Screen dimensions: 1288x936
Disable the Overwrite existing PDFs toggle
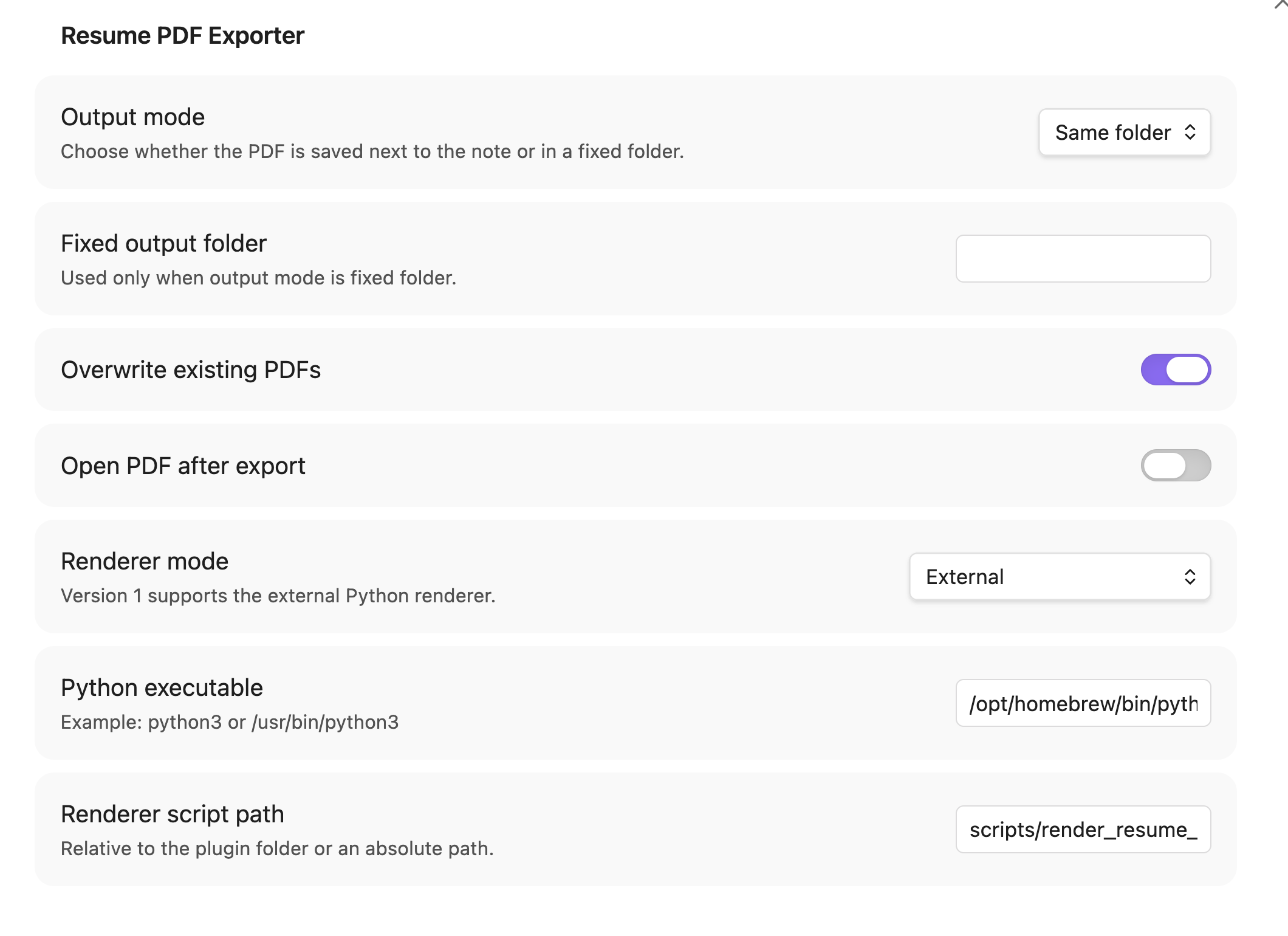pyautogui.click(x=1175, y=369)
